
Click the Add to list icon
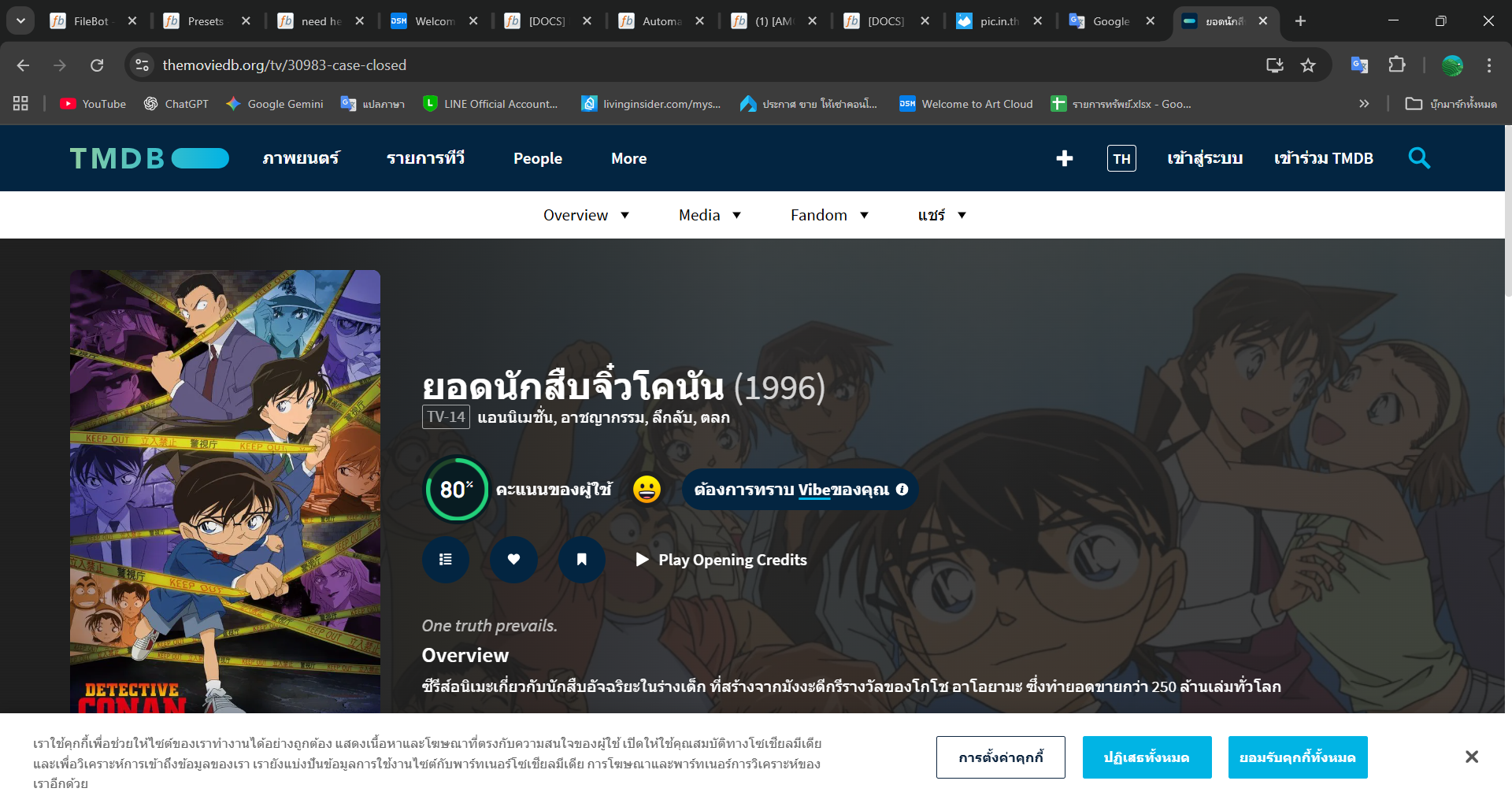coord(446,560)
